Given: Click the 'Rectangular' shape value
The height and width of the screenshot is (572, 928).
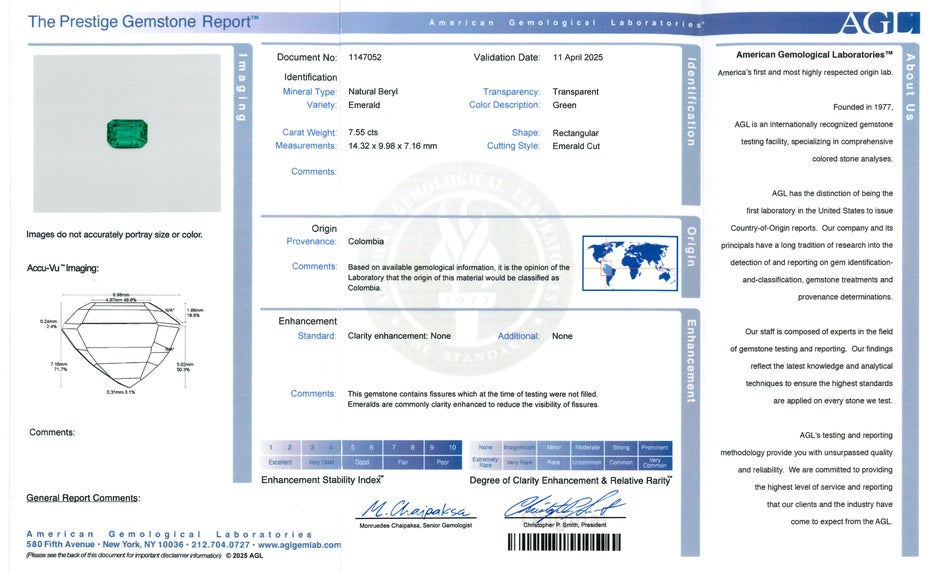Looking at the screenshot, I should pos(576,133).
